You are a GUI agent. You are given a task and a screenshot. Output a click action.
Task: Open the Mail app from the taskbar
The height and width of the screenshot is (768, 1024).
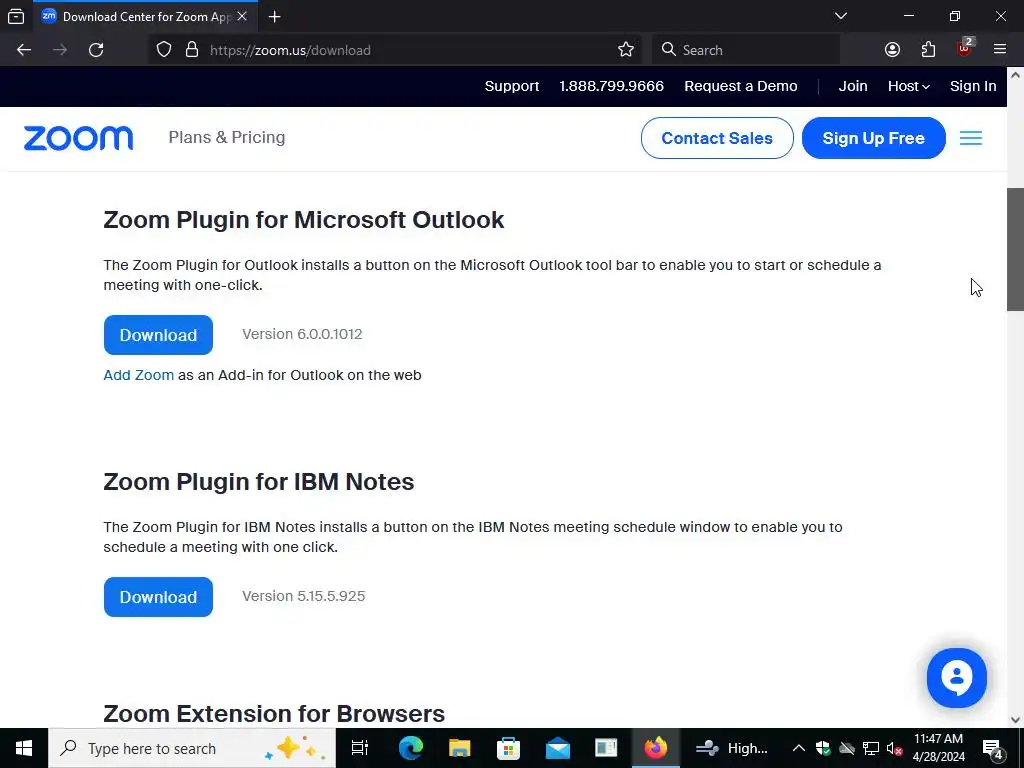[557, 748]
